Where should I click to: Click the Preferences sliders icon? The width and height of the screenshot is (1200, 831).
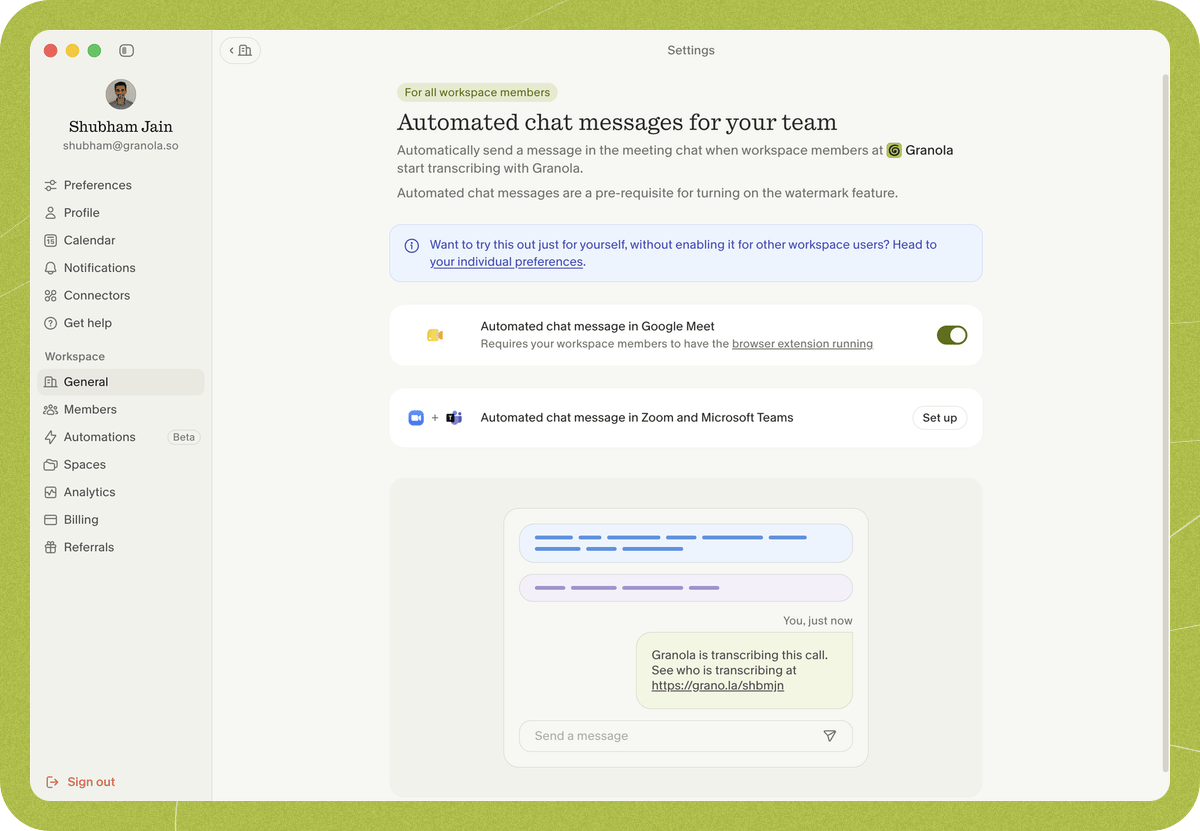(51, 185)
